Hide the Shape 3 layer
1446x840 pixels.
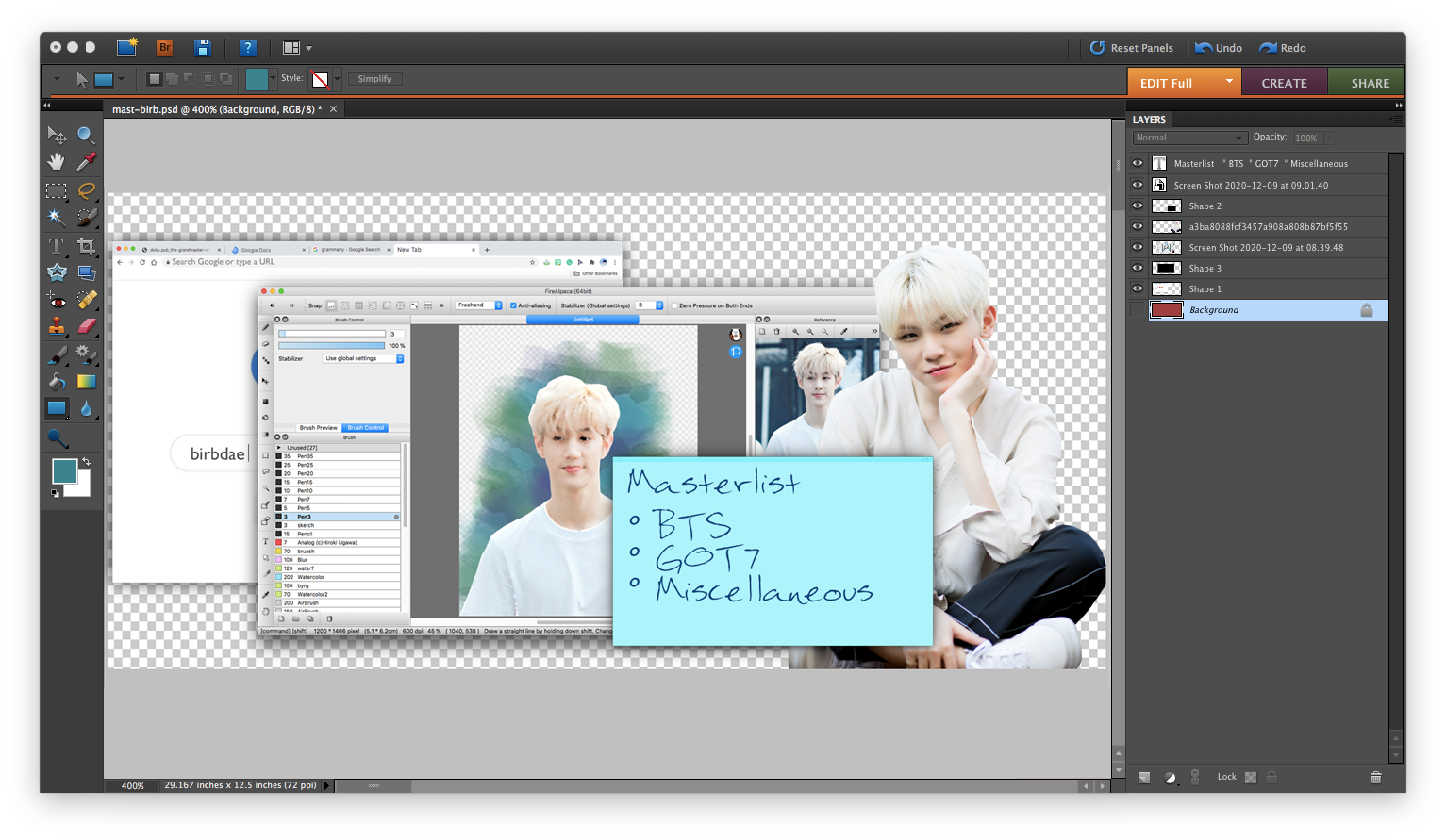[x=1138, y=268]
